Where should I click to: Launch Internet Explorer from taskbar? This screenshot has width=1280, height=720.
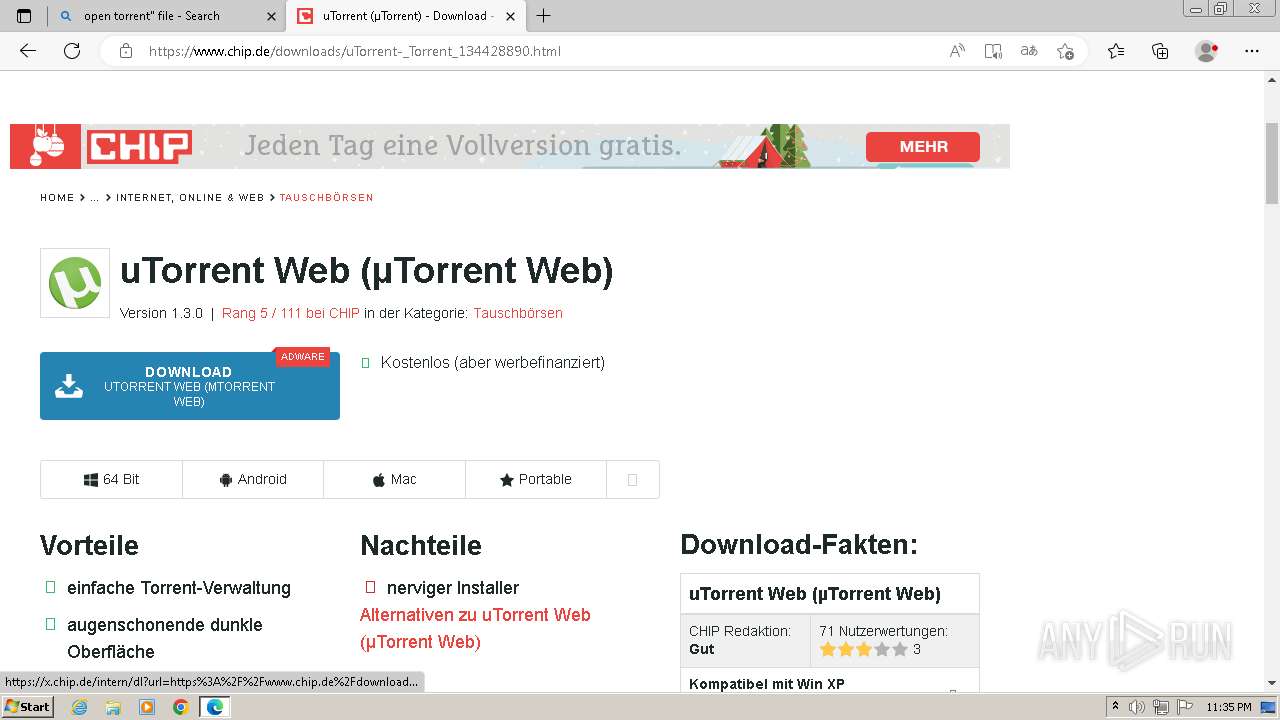(80, 707)
